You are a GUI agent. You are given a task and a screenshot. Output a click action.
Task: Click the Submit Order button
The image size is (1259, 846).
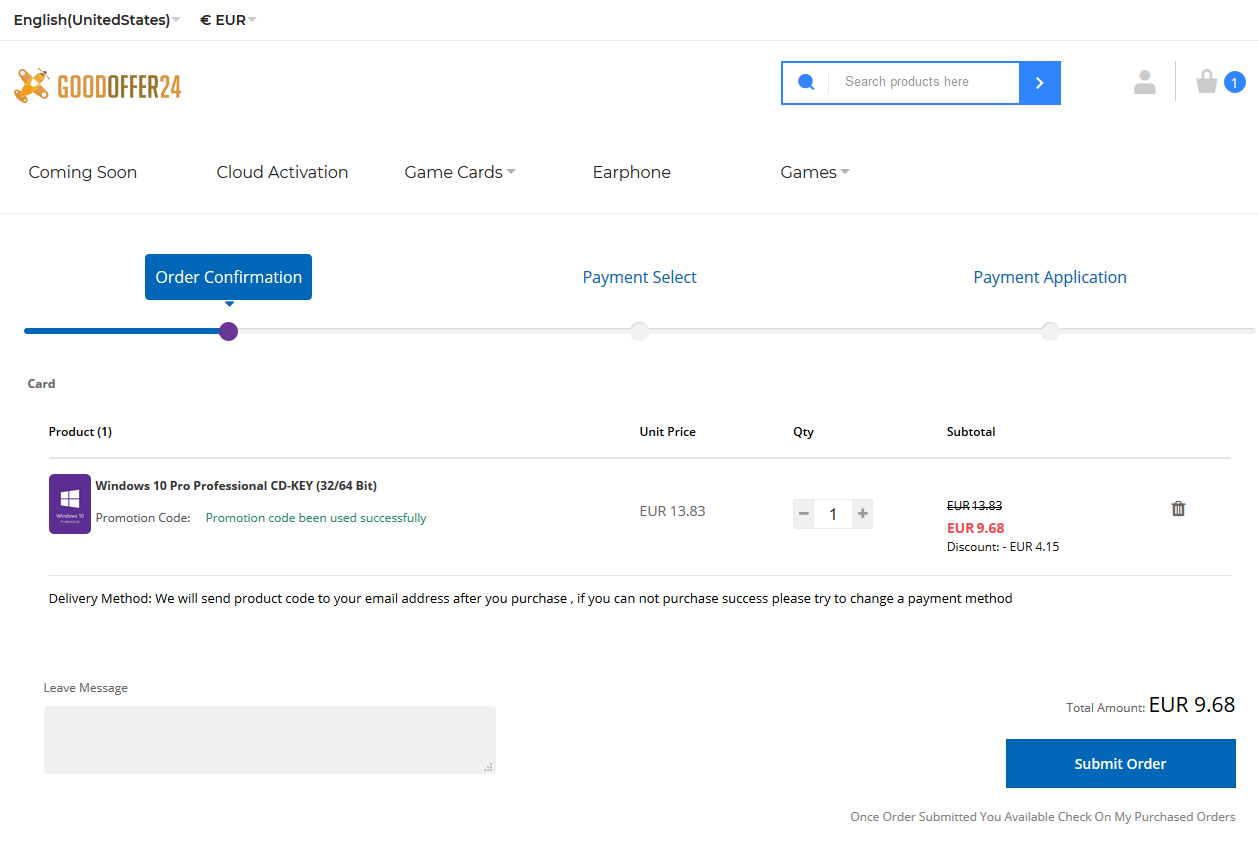(1121, 764)
